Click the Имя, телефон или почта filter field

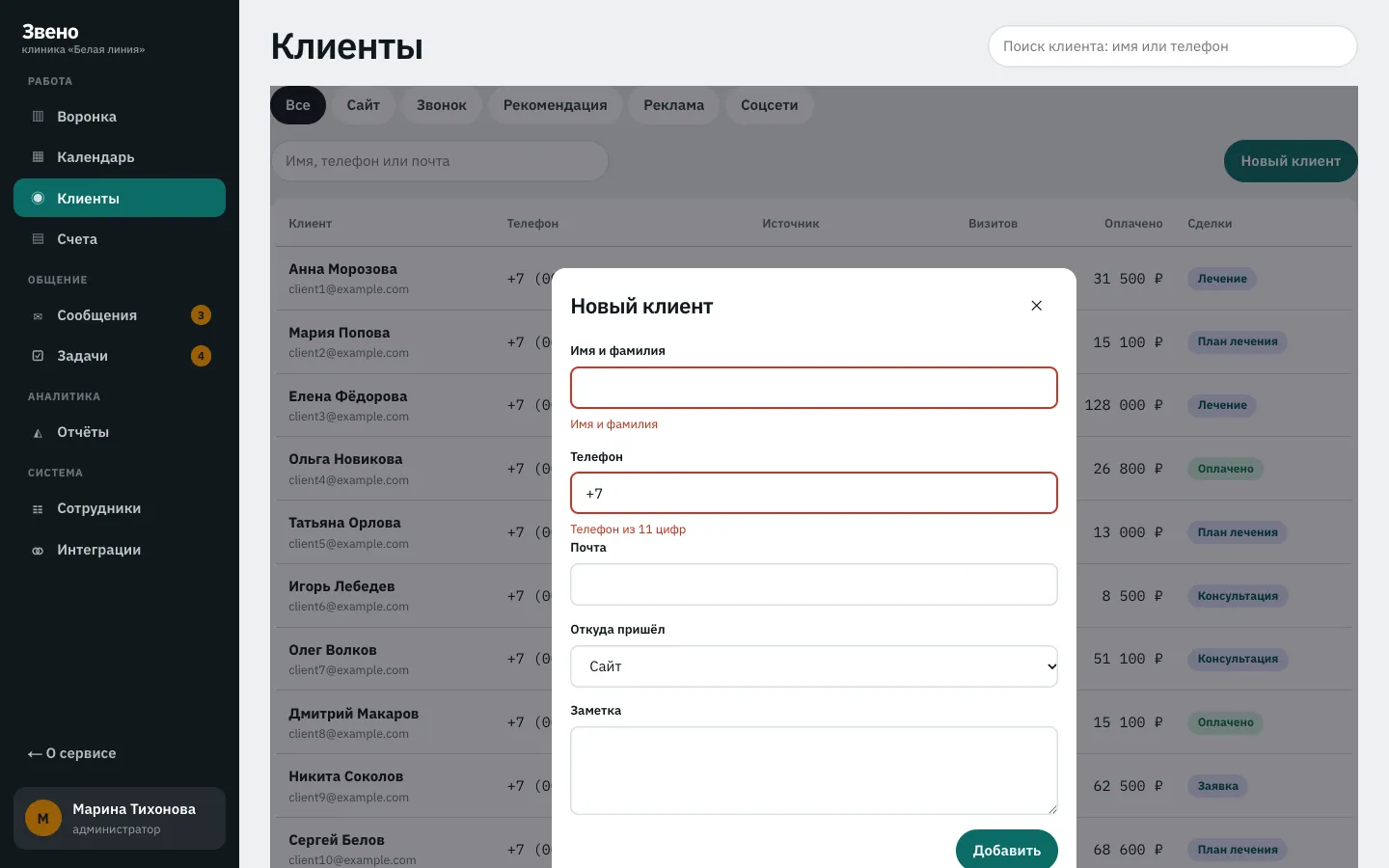pyautogui.click(x=440, y=161)
